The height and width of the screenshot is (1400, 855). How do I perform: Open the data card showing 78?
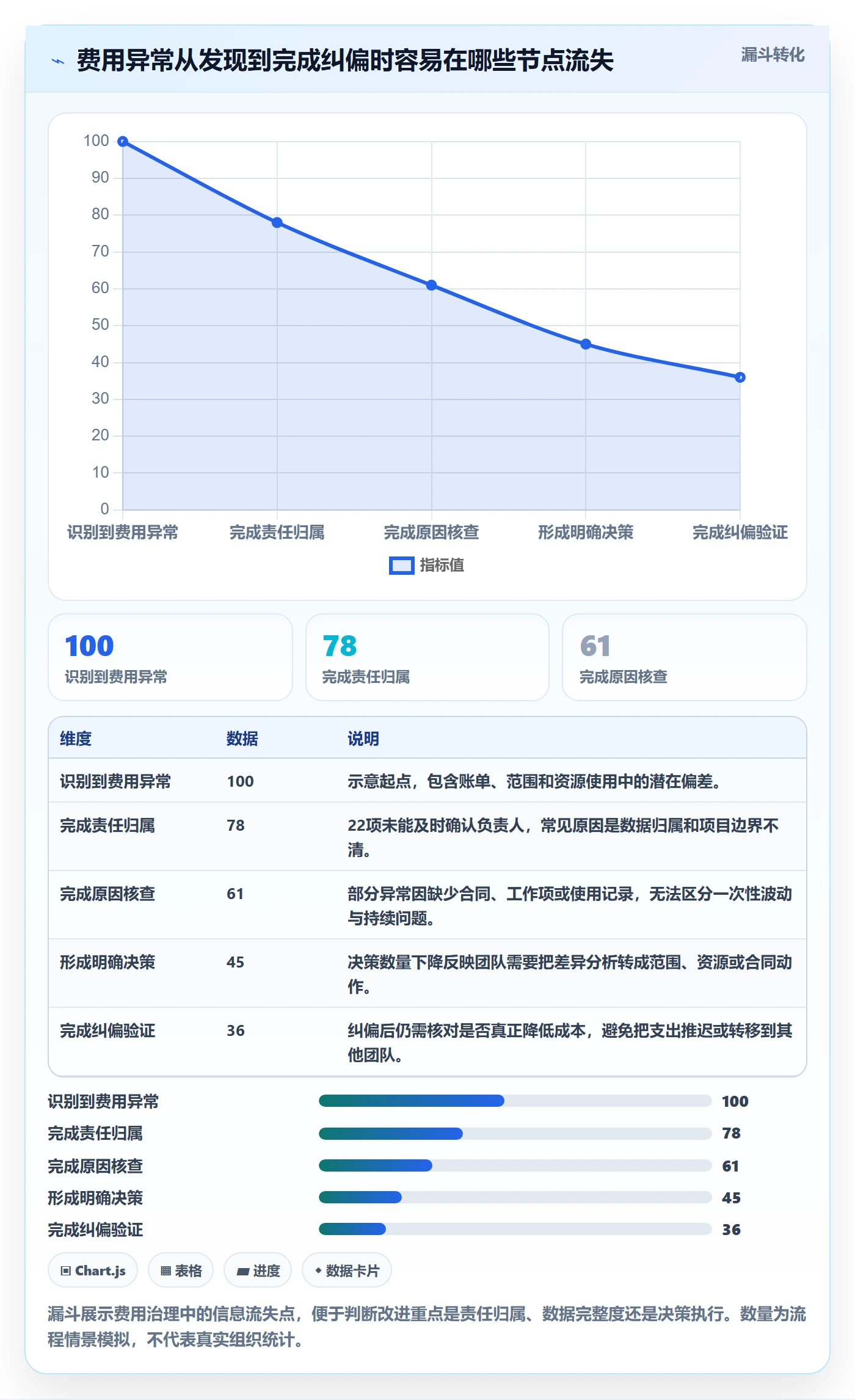coord(428,657)
